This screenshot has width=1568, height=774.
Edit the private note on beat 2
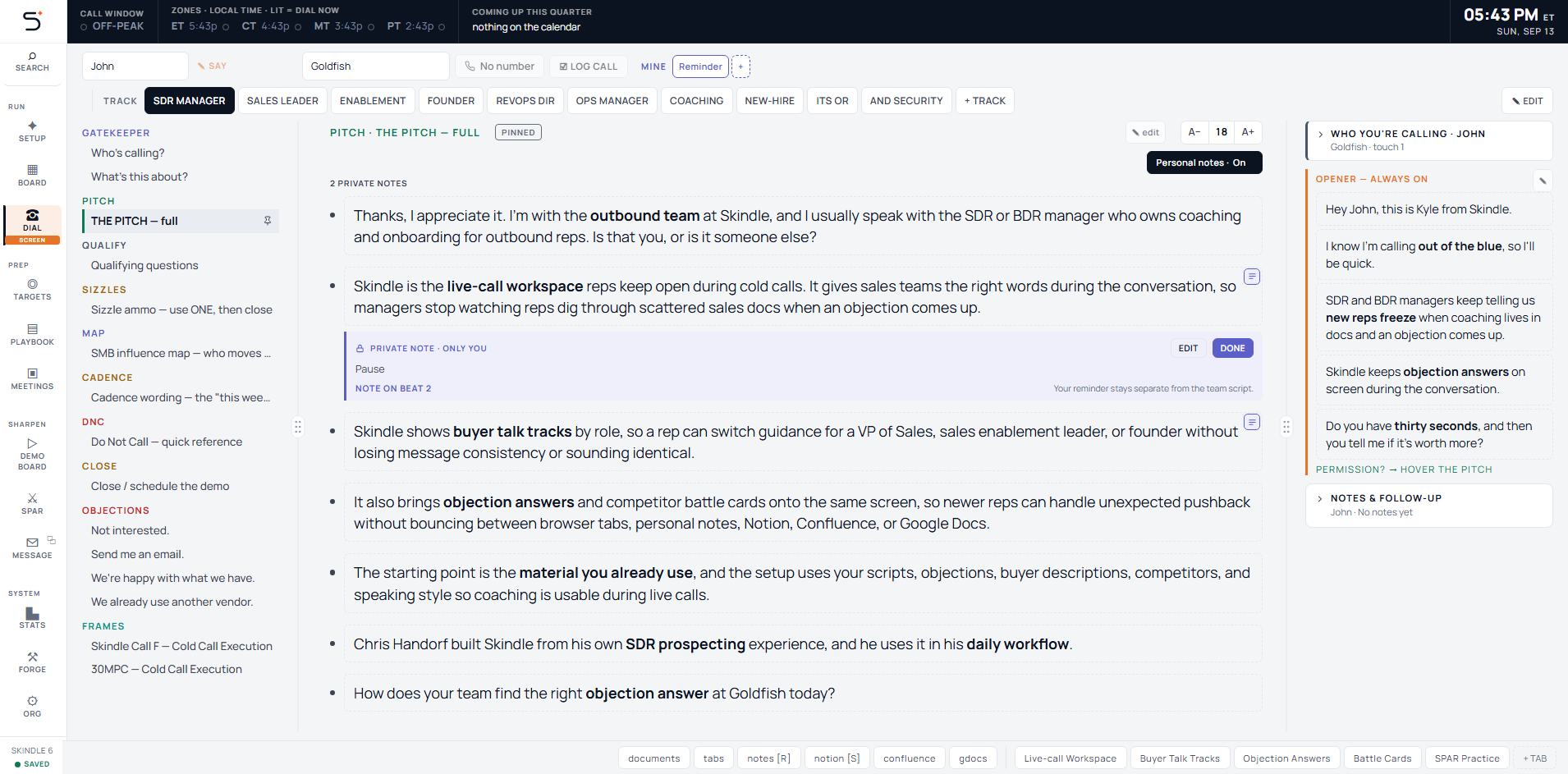[1188, 348]
